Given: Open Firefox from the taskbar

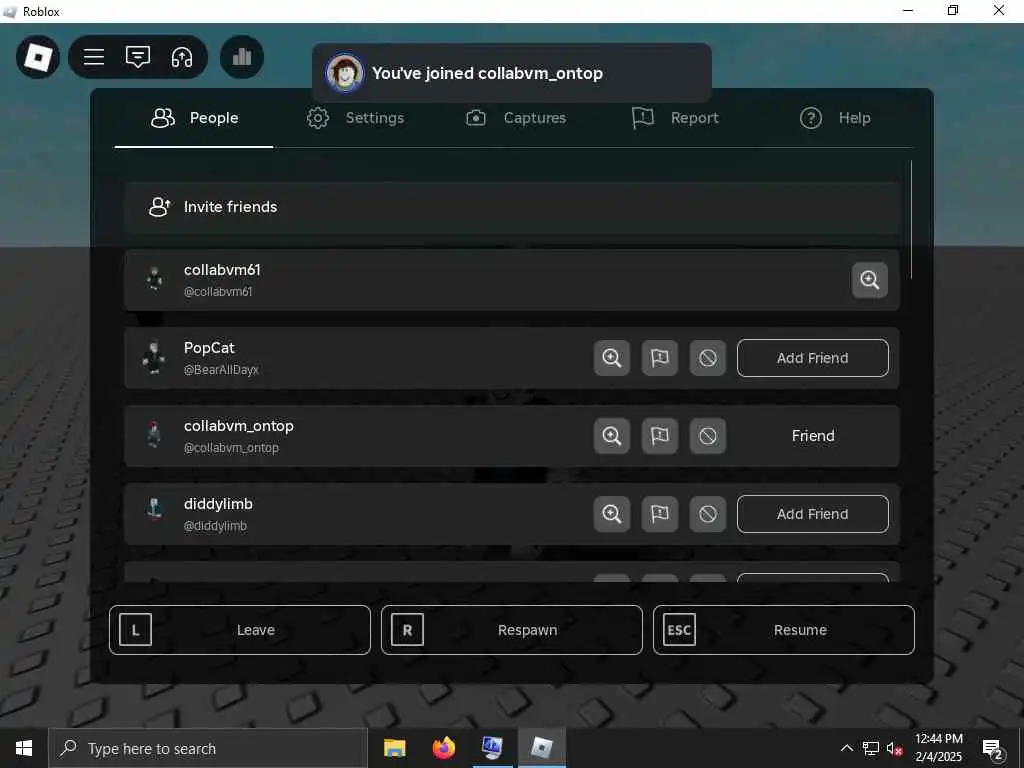Looking at the screenshot, I should pyautogui.click(x=443, y=748).
